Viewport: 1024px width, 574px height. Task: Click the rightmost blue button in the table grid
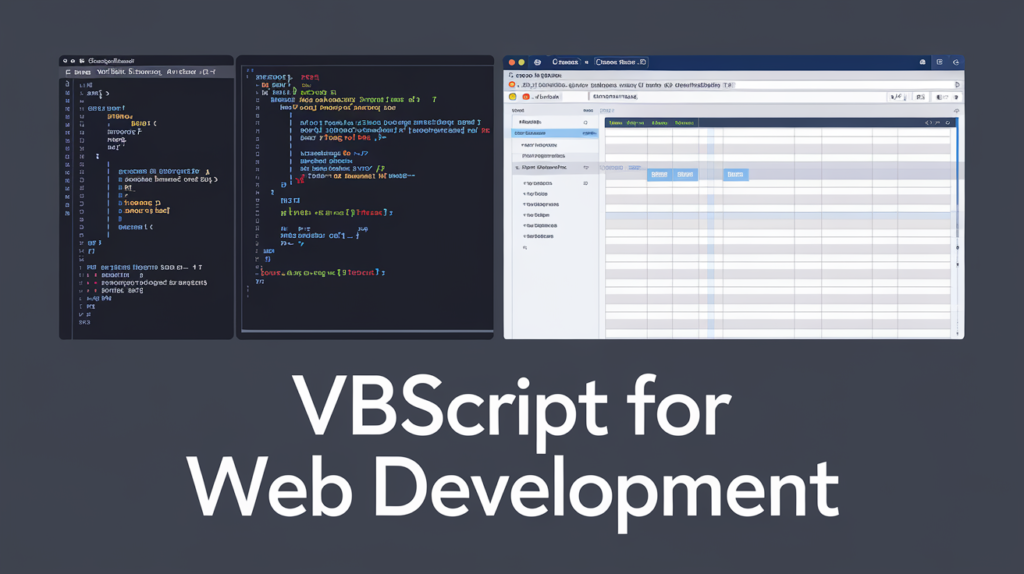click(735, 174)
